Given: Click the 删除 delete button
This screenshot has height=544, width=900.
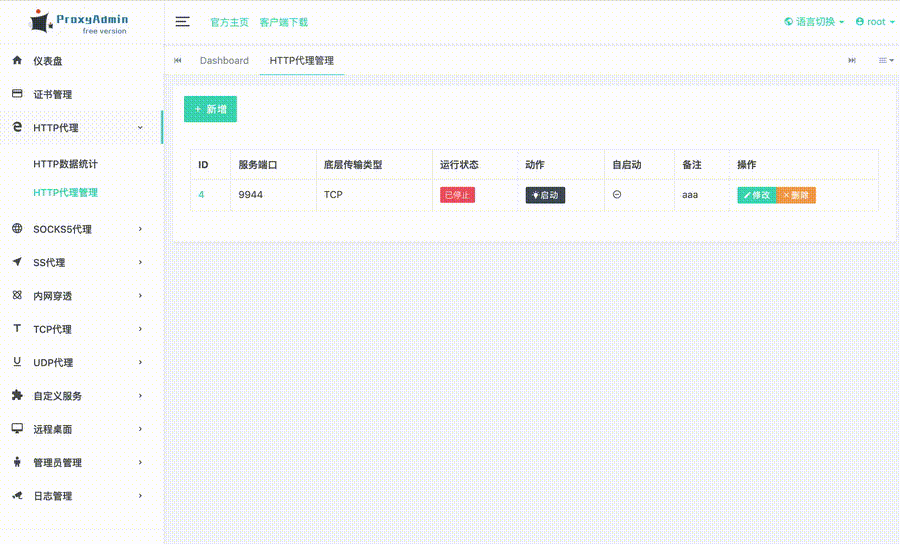Looking at the screenshot, I should click(x=796, y=195).
